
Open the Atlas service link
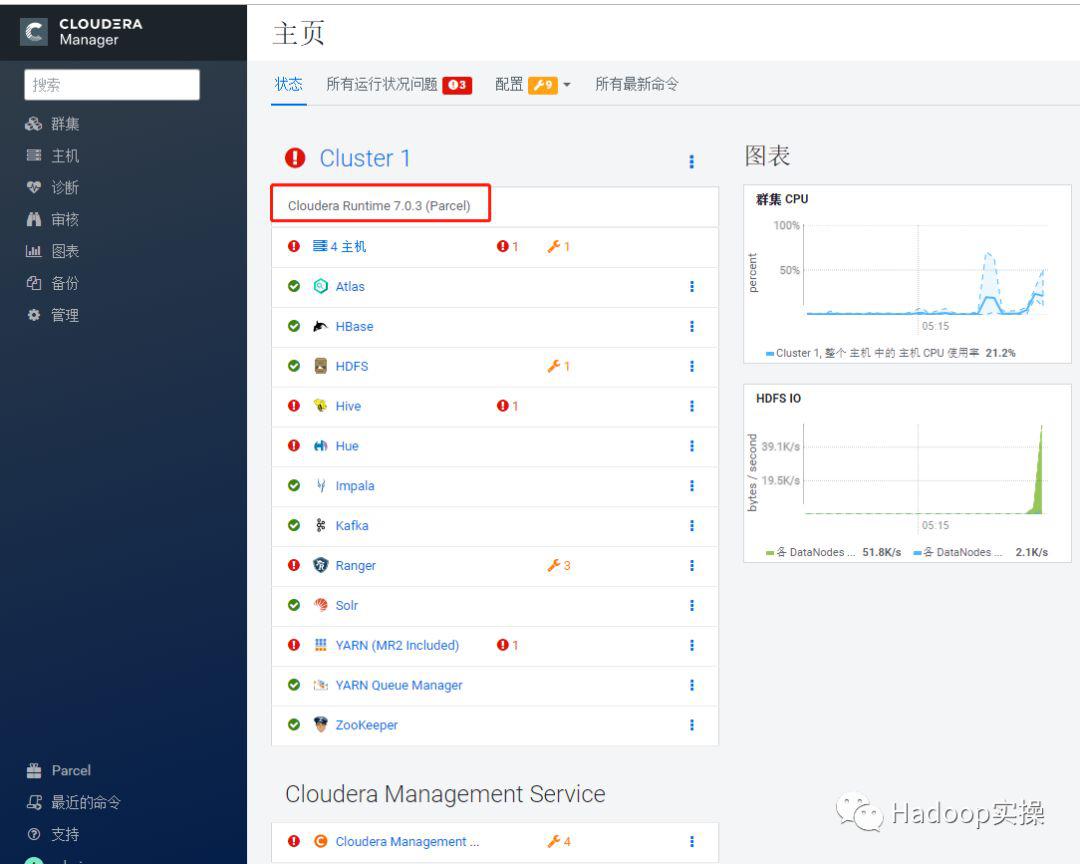[x=350, y=286]
